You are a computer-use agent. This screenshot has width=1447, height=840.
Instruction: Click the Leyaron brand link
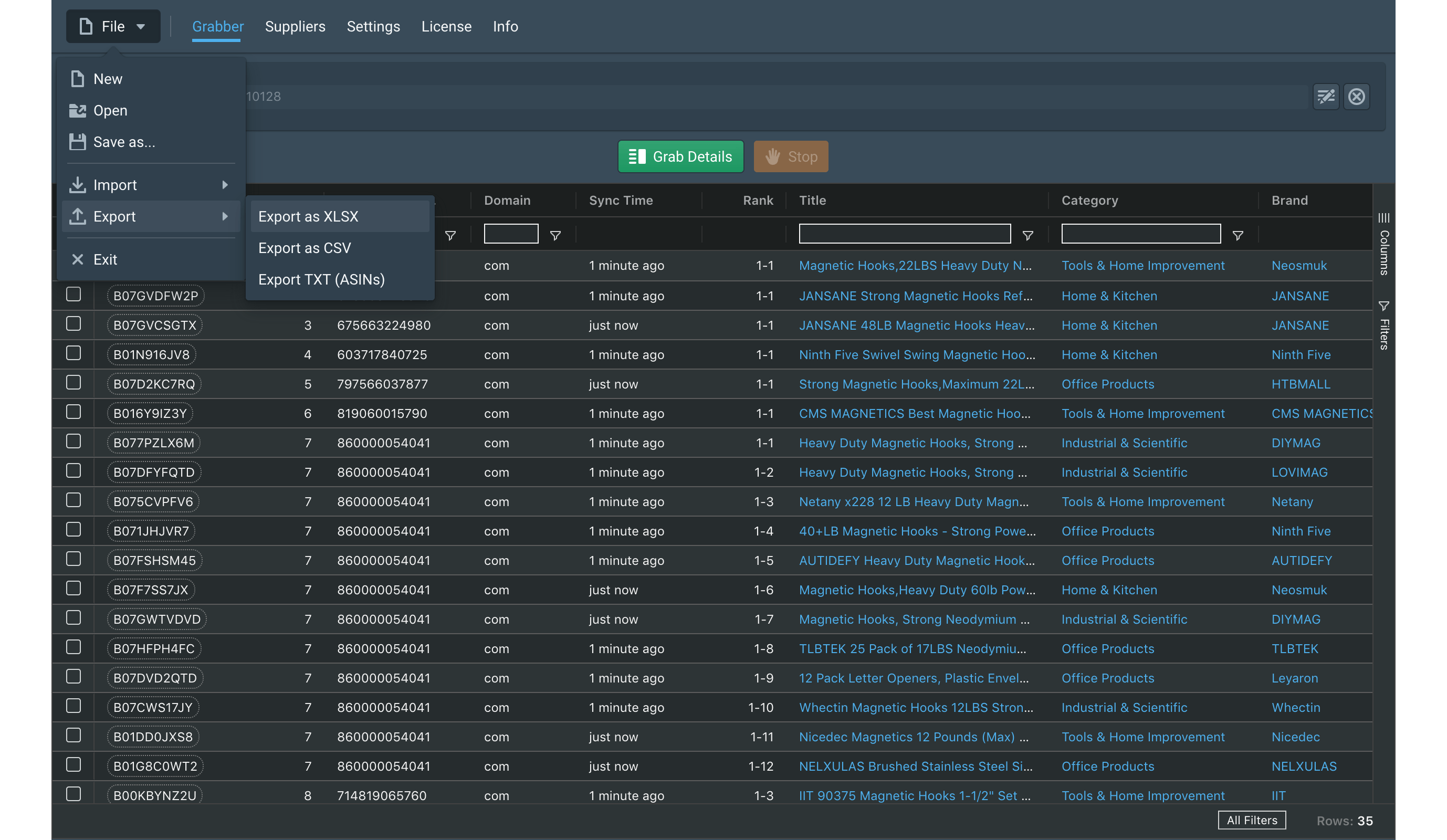[1295, 678]
